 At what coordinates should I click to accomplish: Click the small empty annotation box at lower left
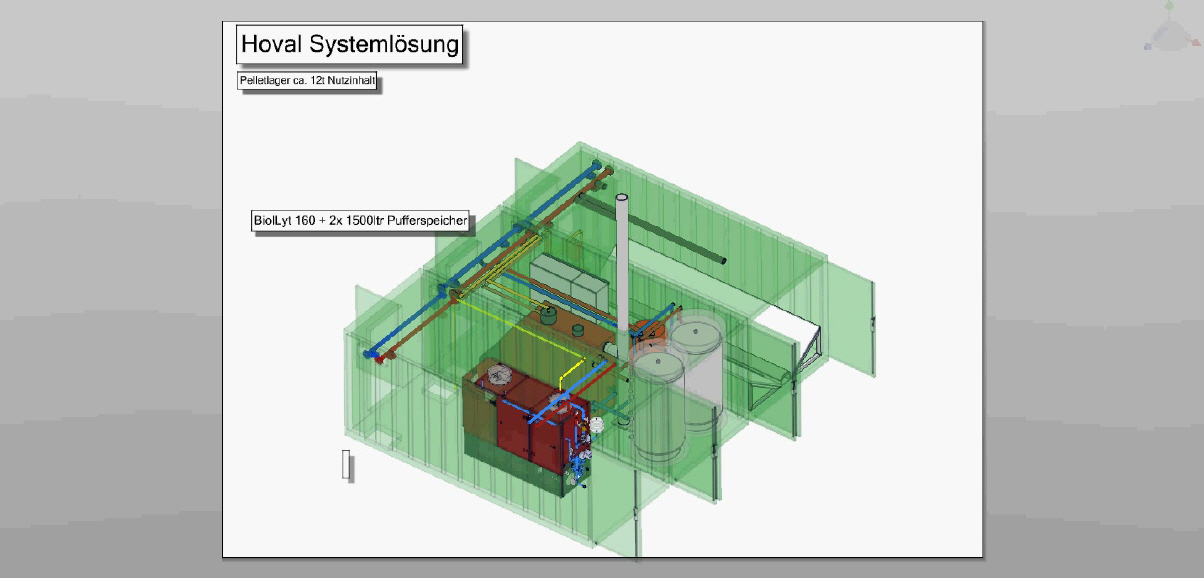click(346, 464)
